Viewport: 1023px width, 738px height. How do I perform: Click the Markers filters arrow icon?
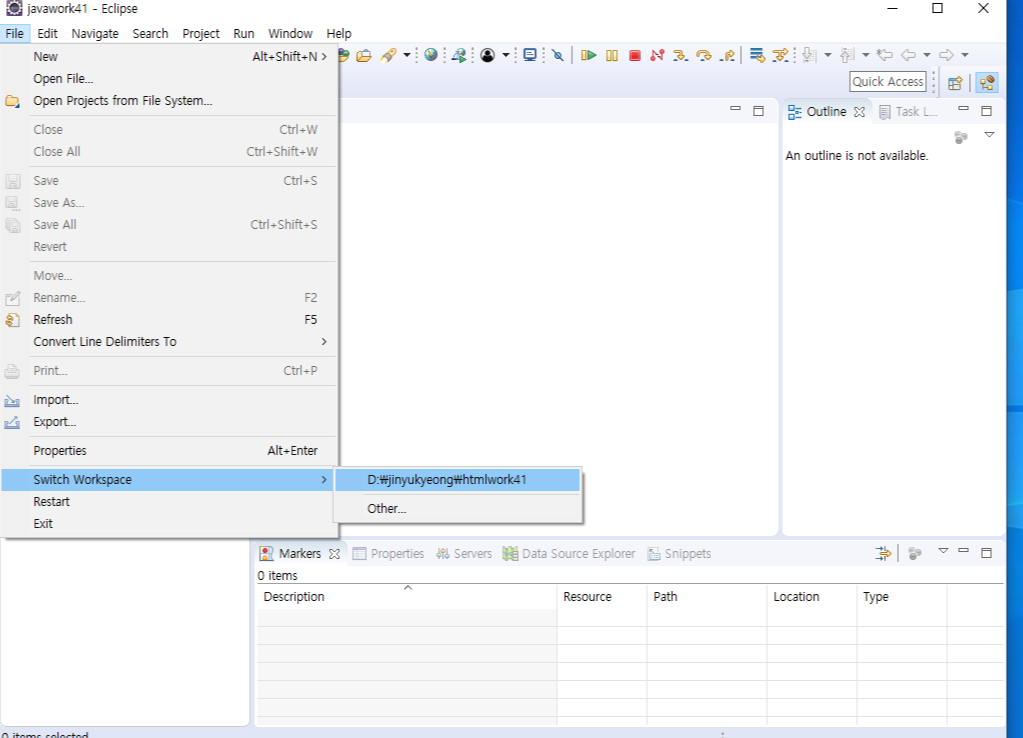[x=883, y=554]
